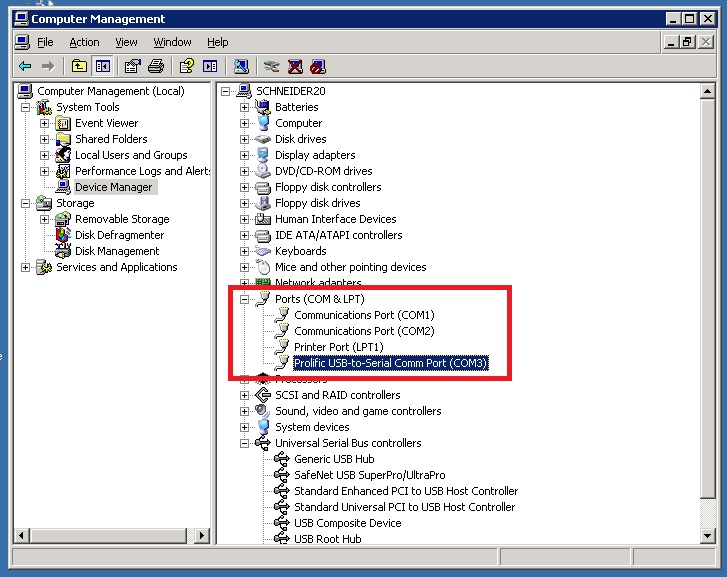Open the View menu
This screenshot has height=577, width=727.
point(126,42)
